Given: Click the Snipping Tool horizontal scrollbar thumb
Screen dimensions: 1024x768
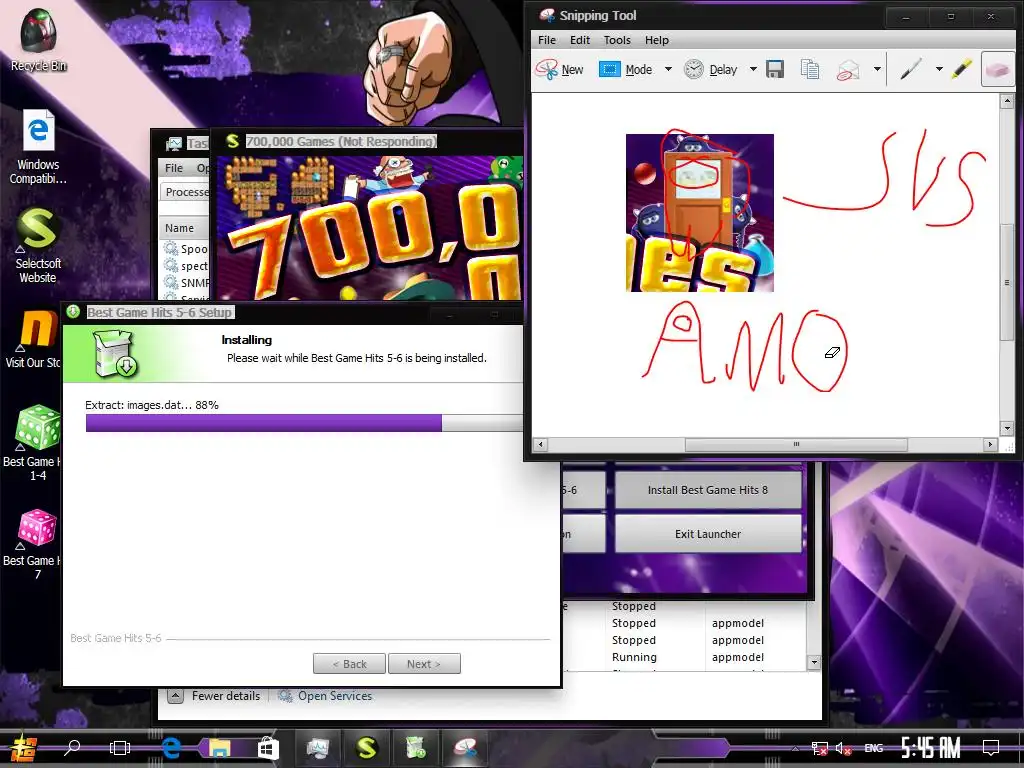Looking at the screenshot, I should pos(795,444).
